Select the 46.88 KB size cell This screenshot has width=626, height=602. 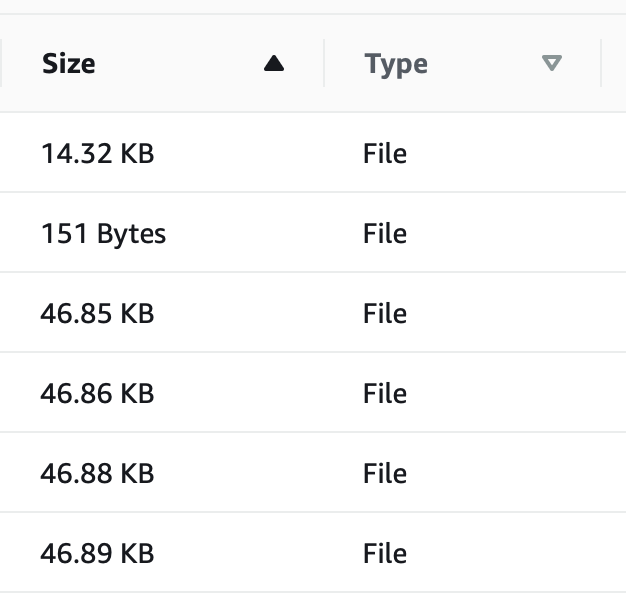(97, 473)
